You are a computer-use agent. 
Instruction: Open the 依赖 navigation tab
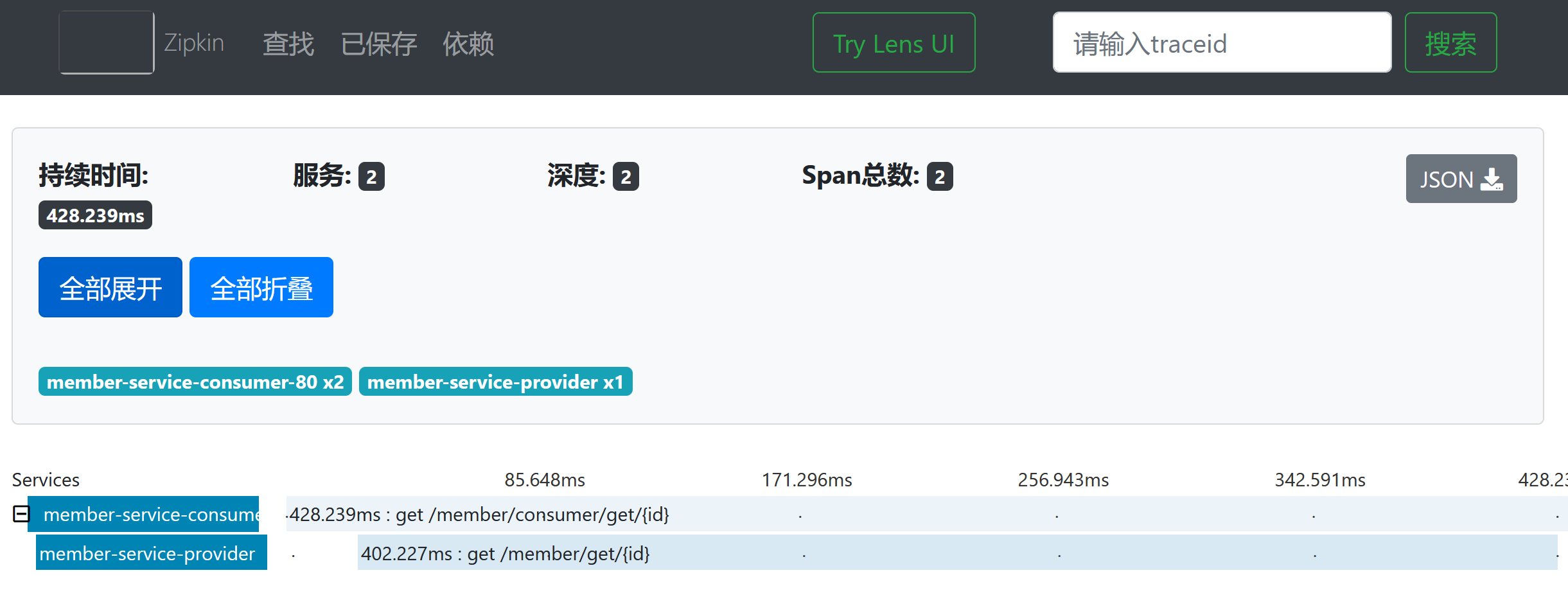coord(468,44)
